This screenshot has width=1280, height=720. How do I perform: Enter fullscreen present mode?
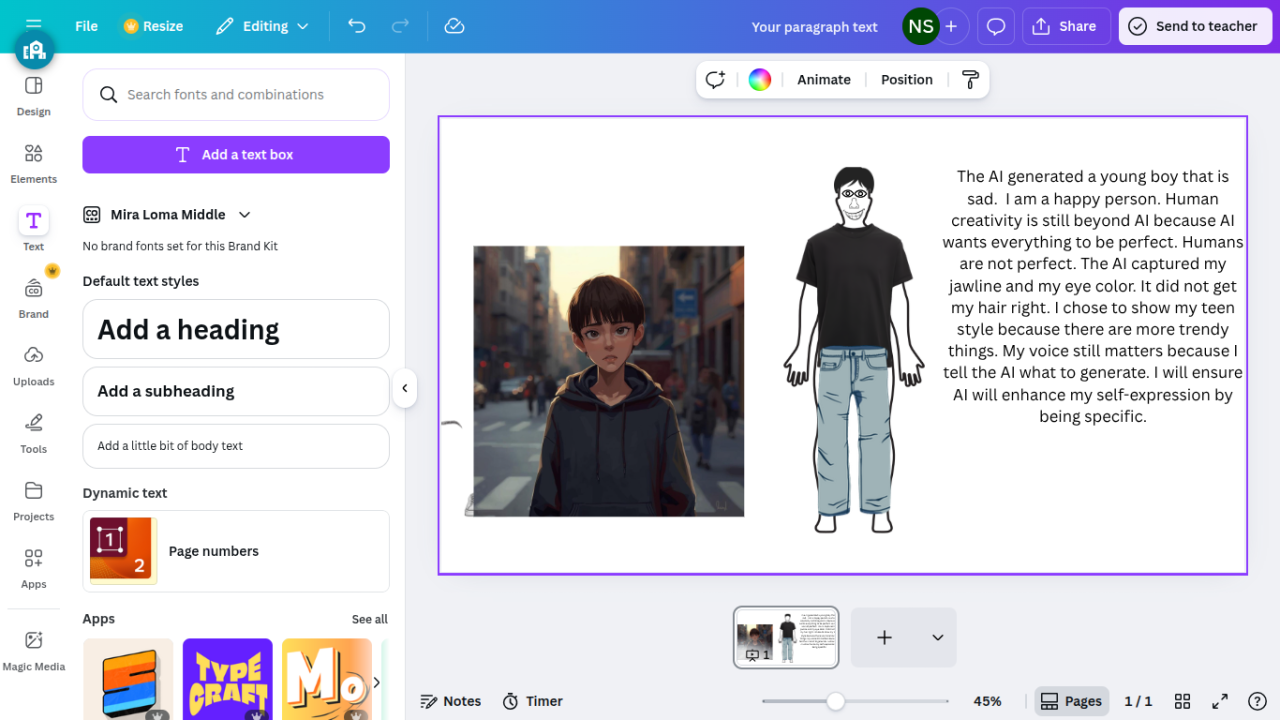(x=1220, y=701)
